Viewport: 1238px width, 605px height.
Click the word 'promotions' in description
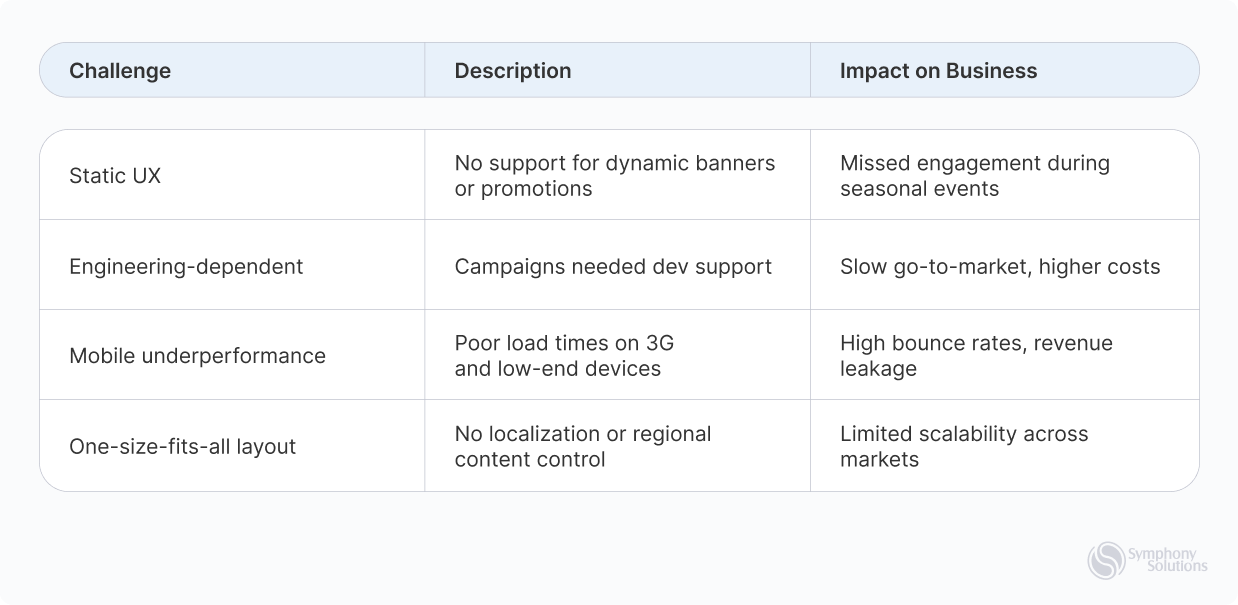coord(536,189)
